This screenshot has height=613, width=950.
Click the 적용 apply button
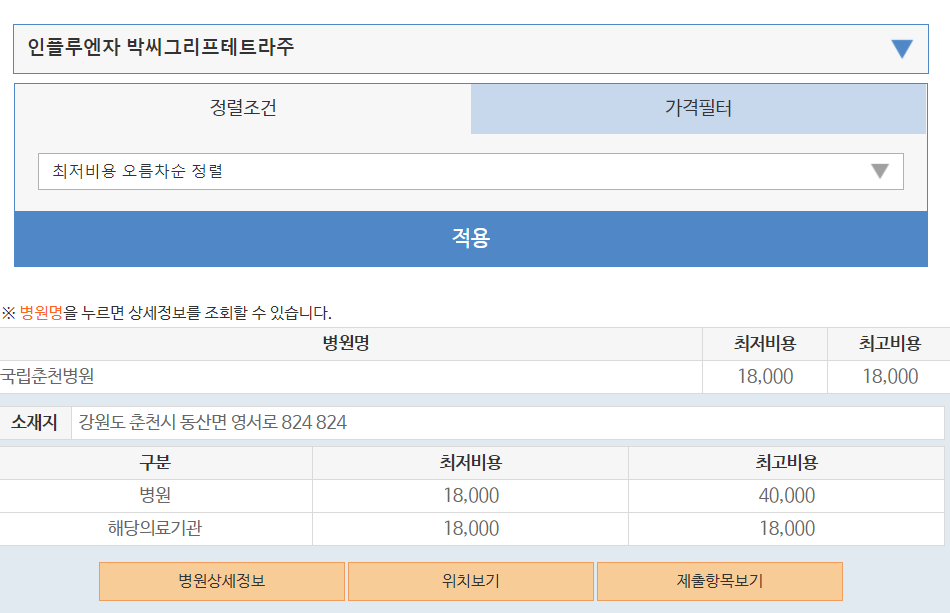point(471,239)
